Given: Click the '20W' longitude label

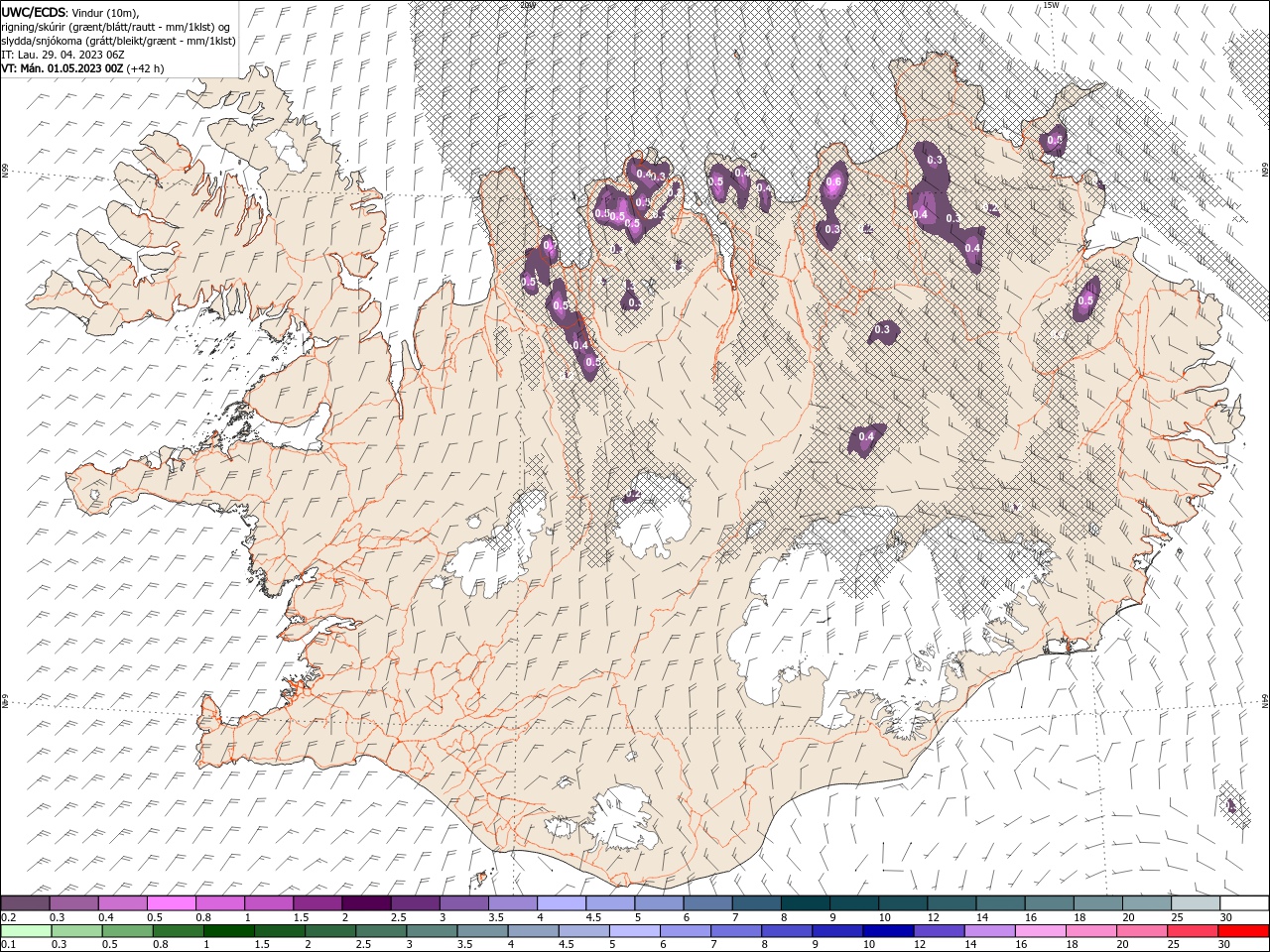Looking at the screenshot, I should pos(527,5).
